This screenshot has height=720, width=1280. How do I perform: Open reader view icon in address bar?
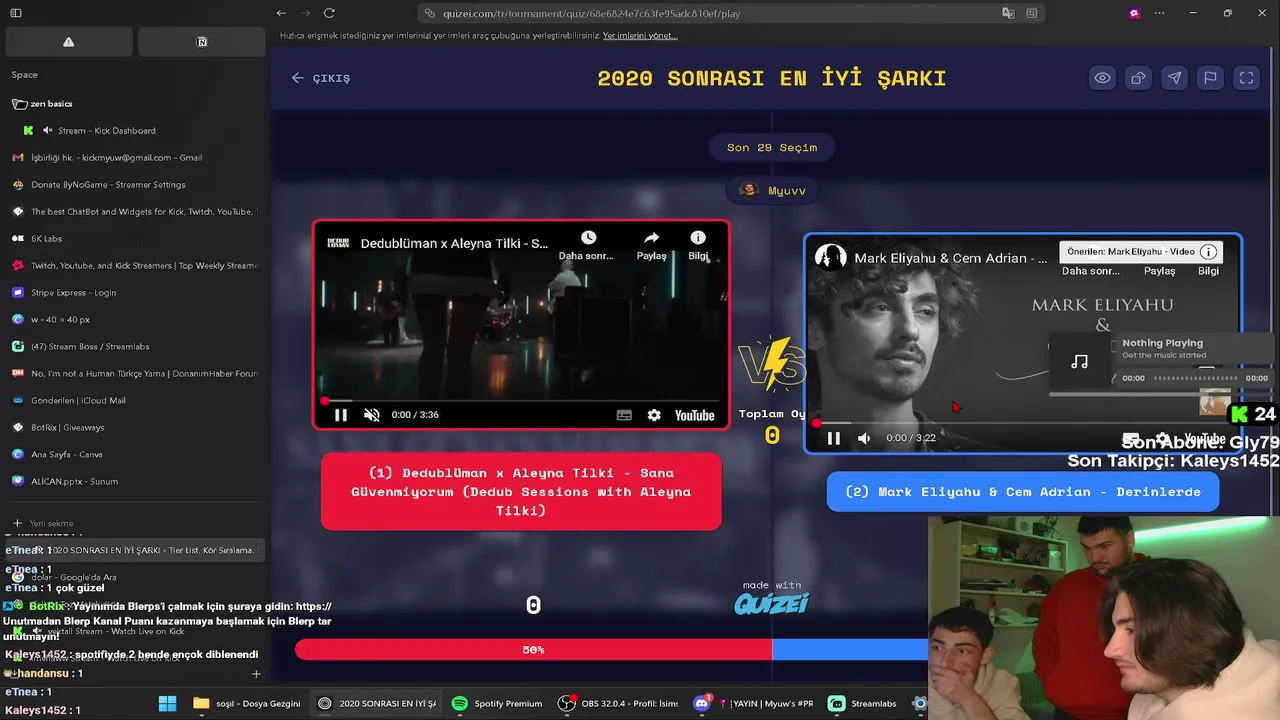click(x=1031, y=13)
